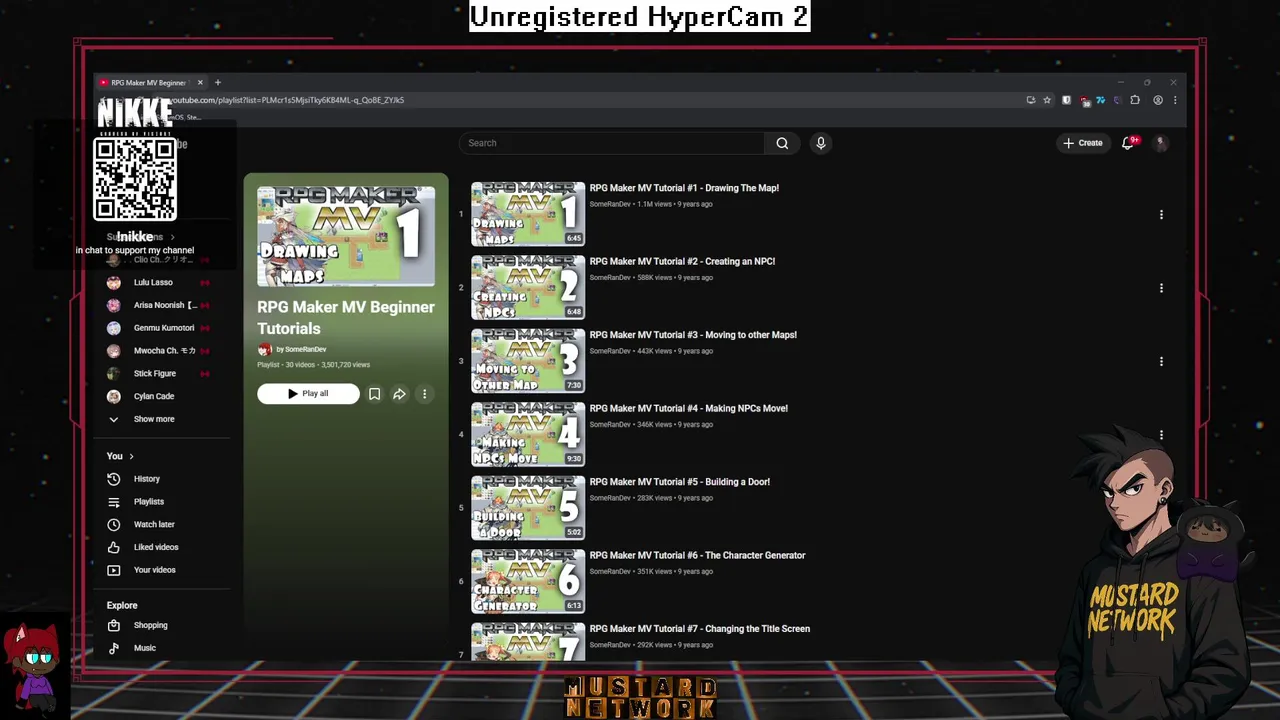Click the YouTube search input field
The height and width of the screenshot is (720, 1280).
612,143
